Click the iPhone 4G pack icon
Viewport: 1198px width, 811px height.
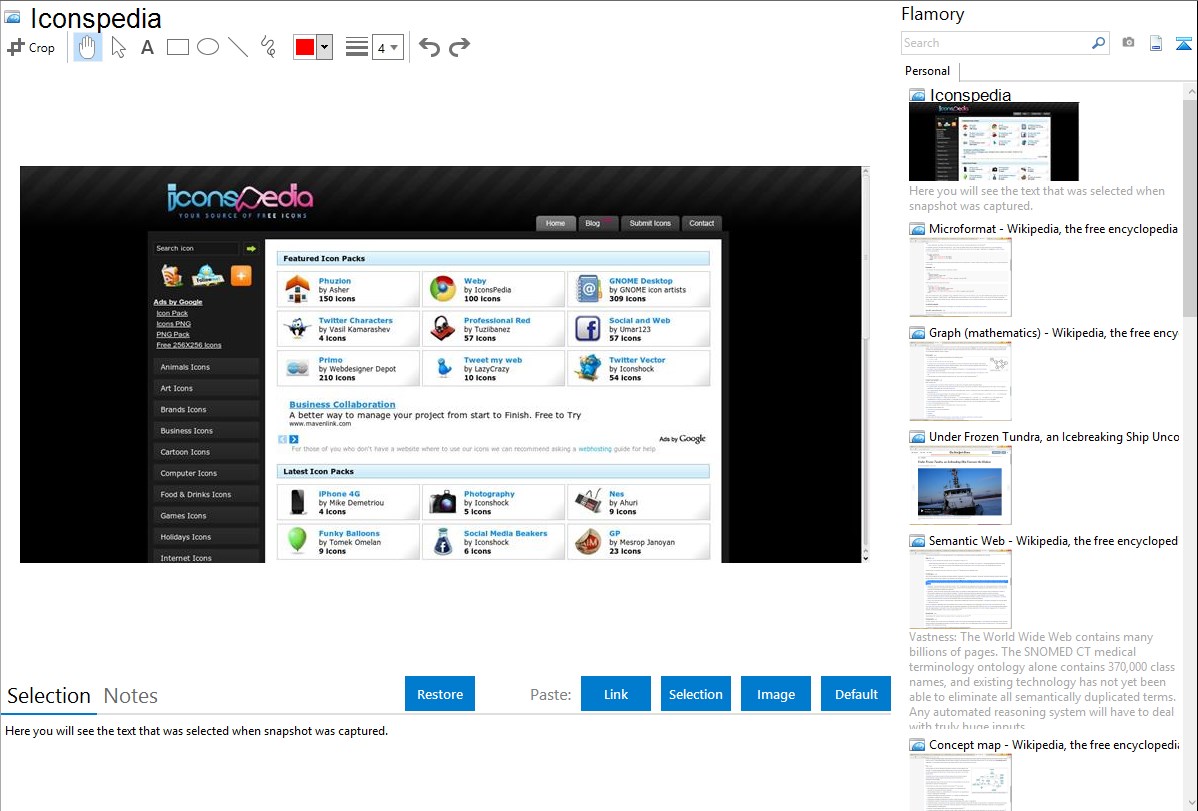(297, 502)
